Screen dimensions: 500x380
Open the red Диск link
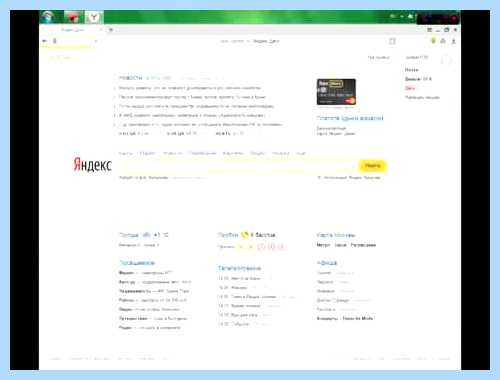click(x=410, y=88)
